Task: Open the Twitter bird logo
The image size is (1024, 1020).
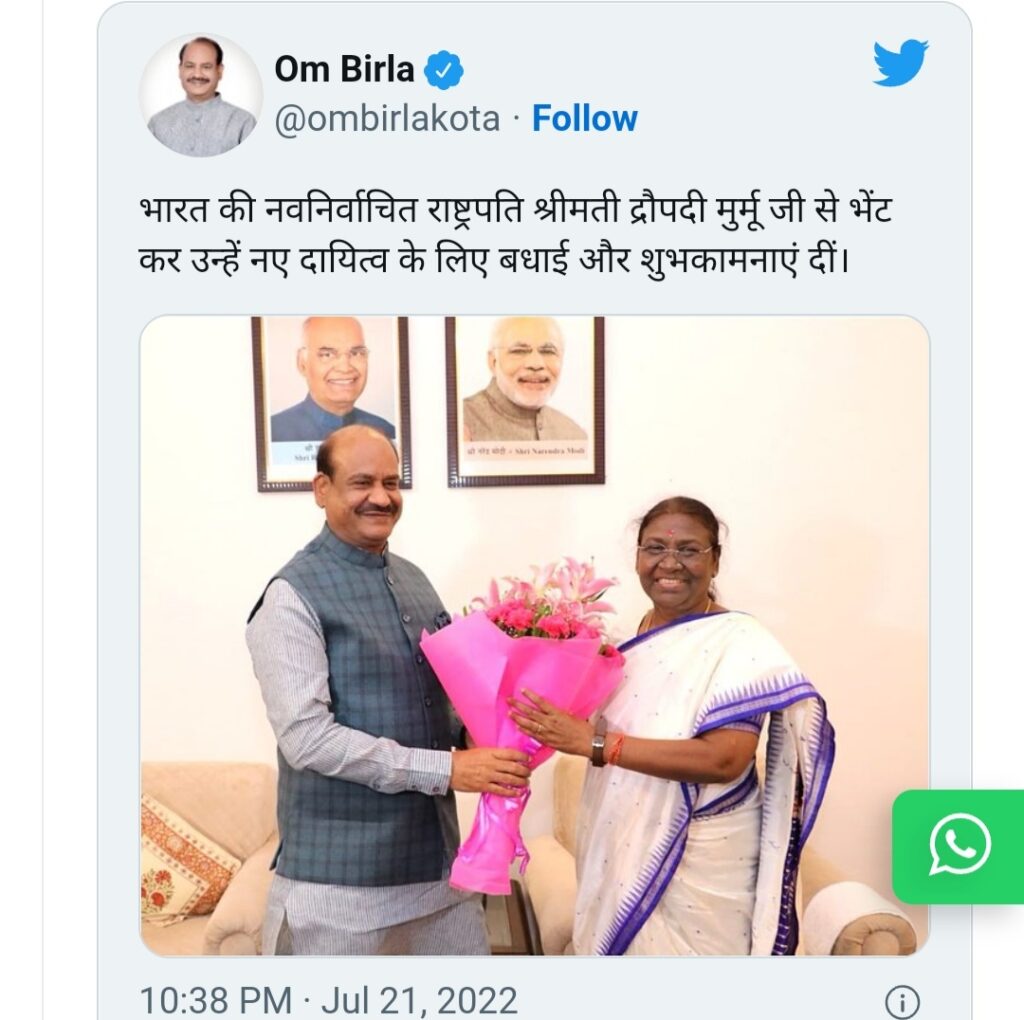Action: [x=901, y=63]
